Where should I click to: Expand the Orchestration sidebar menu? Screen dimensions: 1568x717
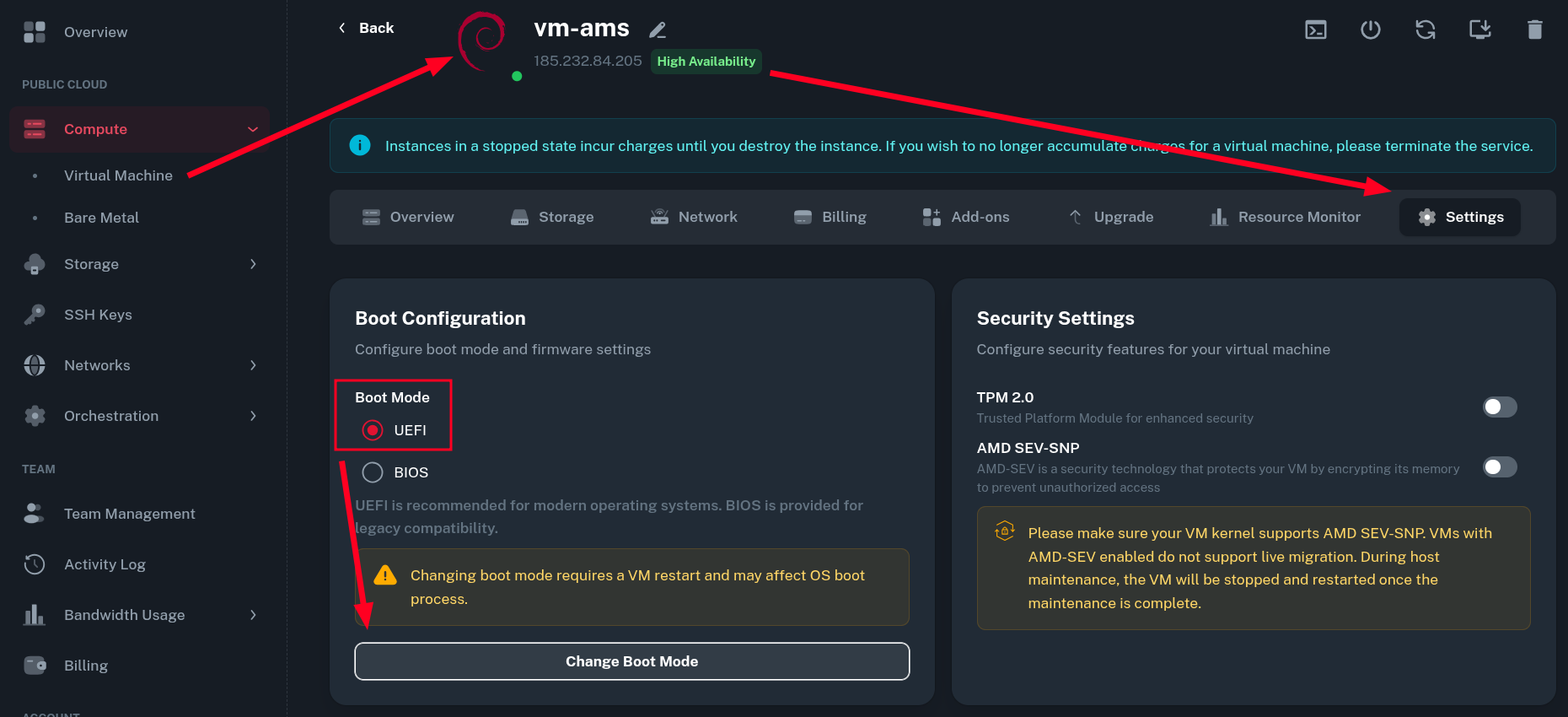tap(252, 416)
